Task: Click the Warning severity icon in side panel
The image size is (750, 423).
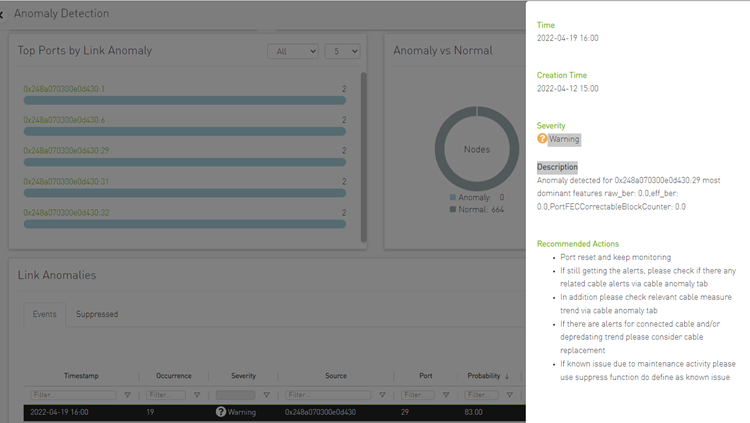Action: (x=542, y=139)
